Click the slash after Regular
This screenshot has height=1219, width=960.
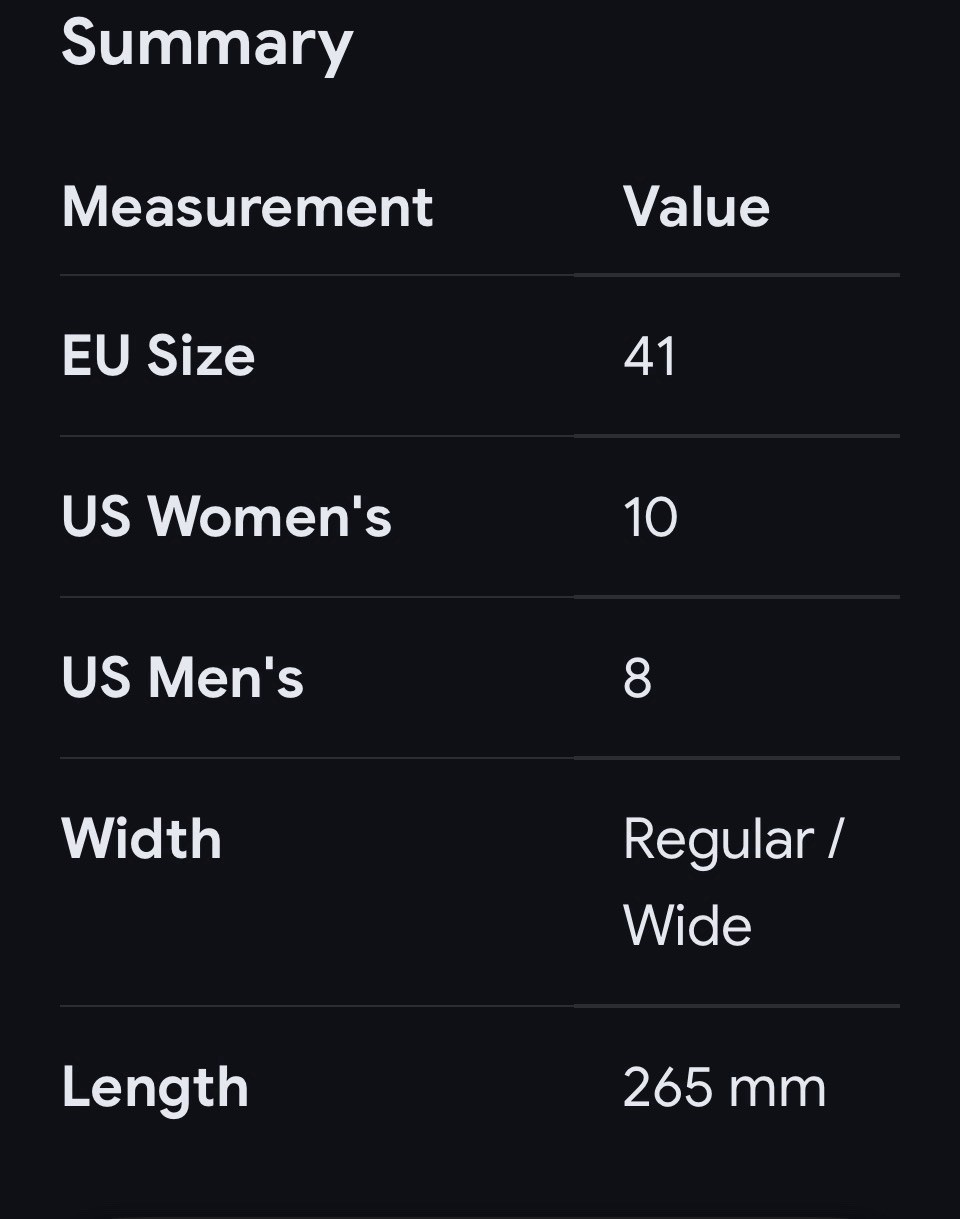click(836, 839)
